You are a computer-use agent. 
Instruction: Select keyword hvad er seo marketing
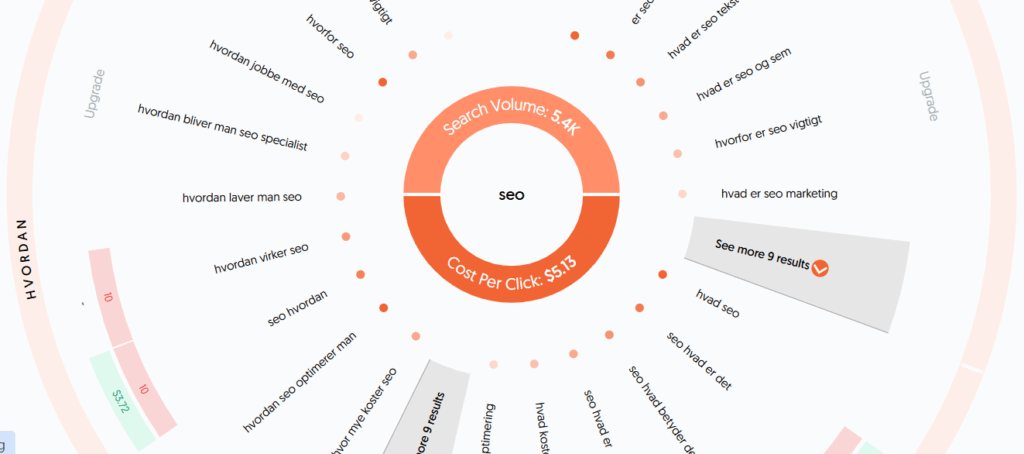coord(778,193)
